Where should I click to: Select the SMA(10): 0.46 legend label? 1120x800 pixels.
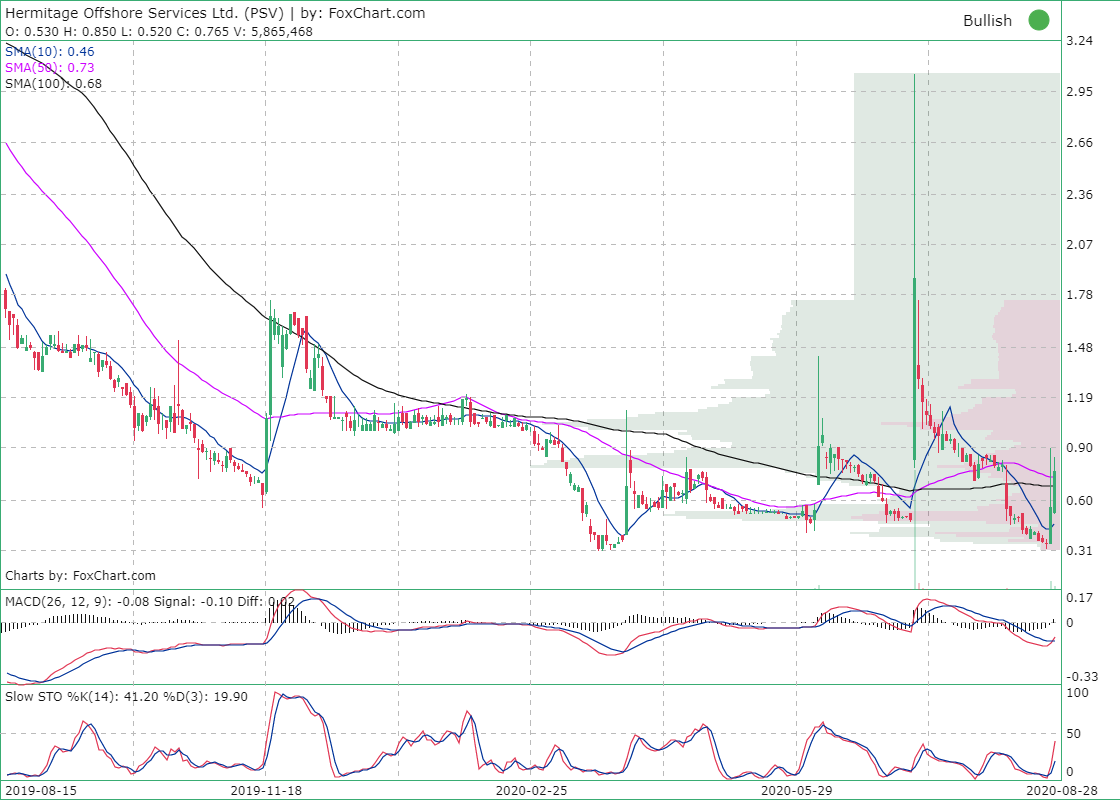click(x=49, y=51)
